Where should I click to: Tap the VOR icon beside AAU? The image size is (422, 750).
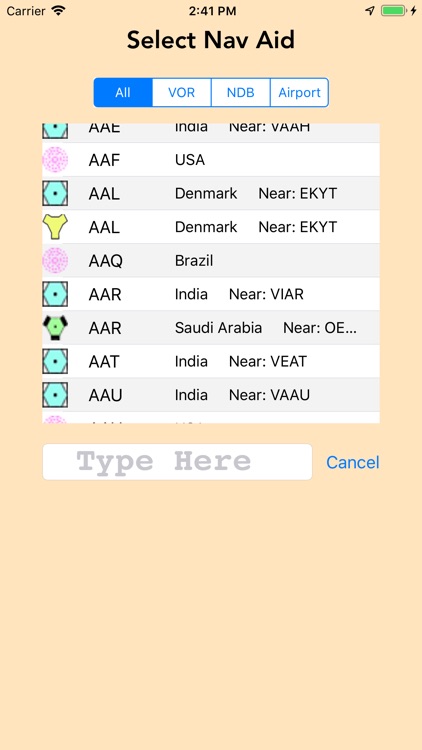[55, 395]
